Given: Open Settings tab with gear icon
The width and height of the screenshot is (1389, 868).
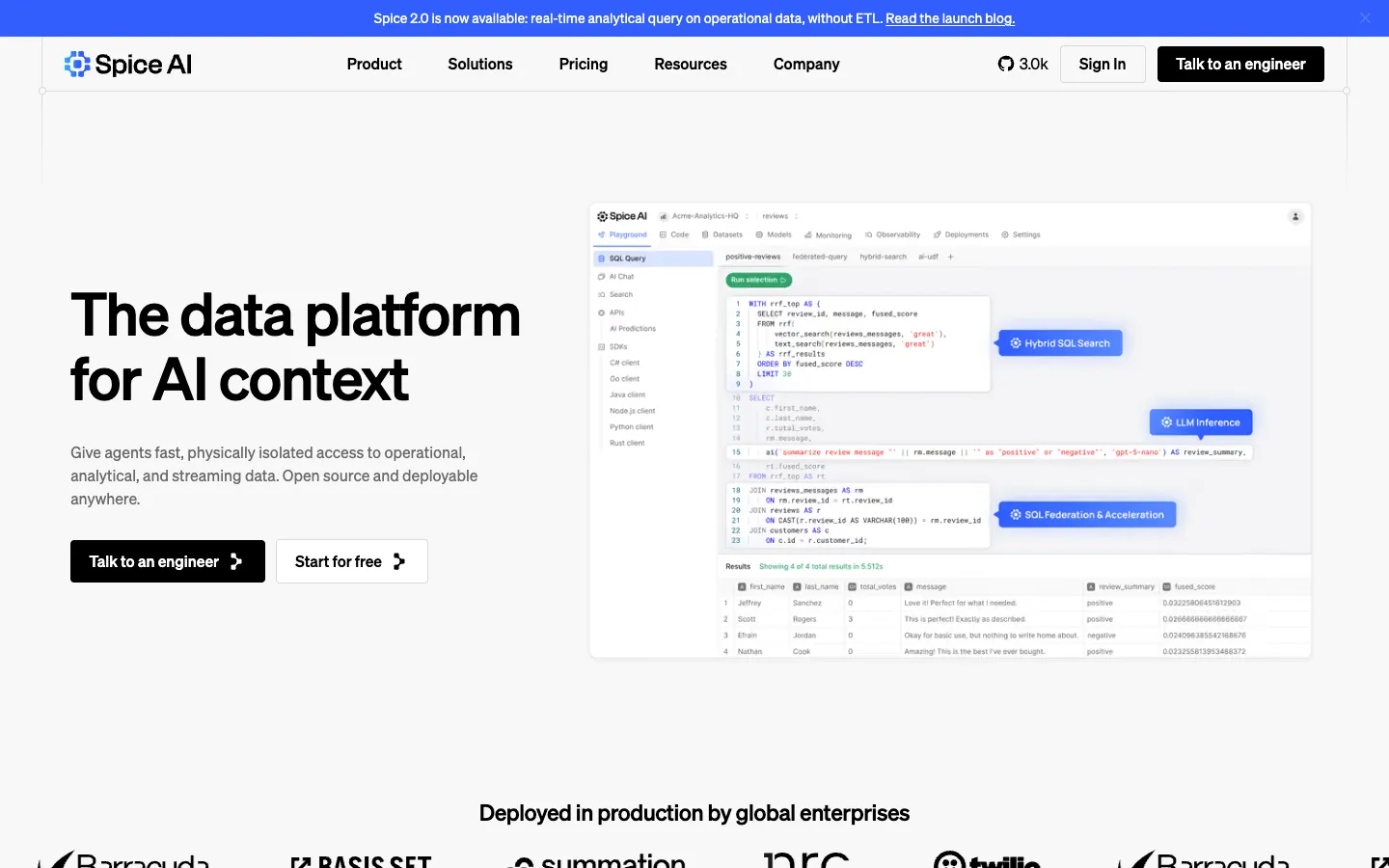Looking at the screenshot, I should tap(1021, 234).
